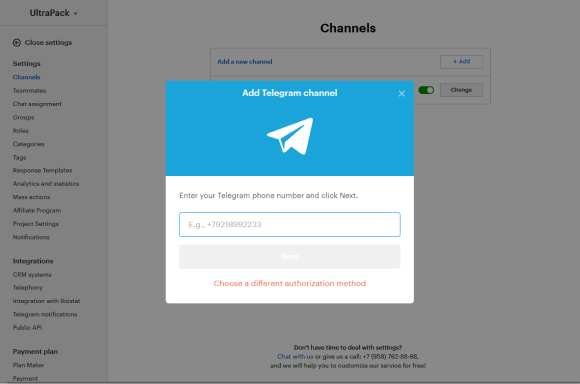
Task: Click the + Add channel button
Action: coord(461,62)
